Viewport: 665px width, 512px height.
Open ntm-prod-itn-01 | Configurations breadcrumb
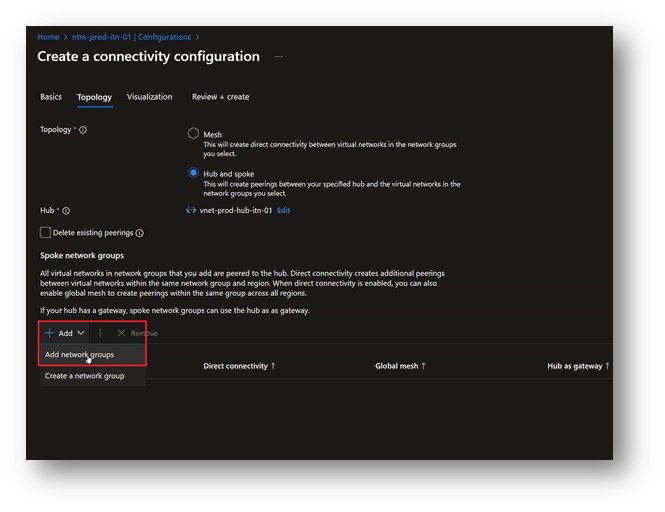(131, 37)
